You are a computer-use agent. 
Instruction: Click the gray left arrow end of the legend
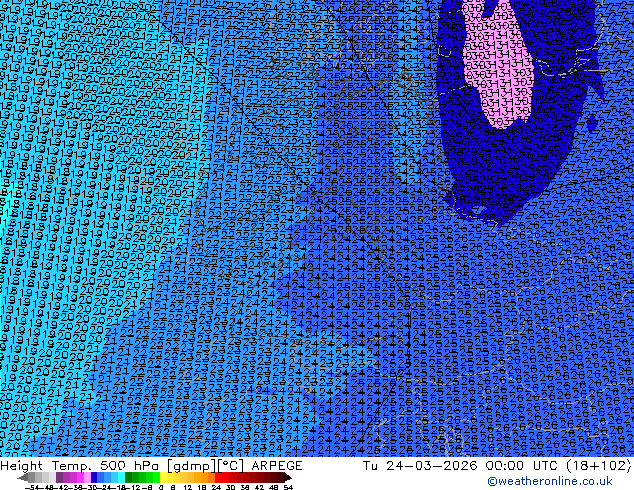(x=23, y=477)
